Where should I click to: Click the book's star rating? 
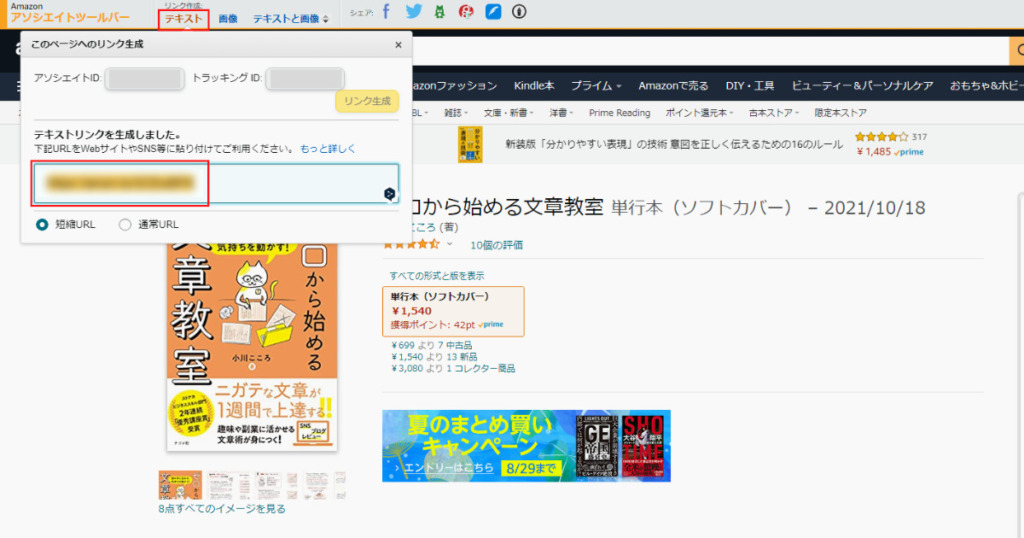point(409,244)
